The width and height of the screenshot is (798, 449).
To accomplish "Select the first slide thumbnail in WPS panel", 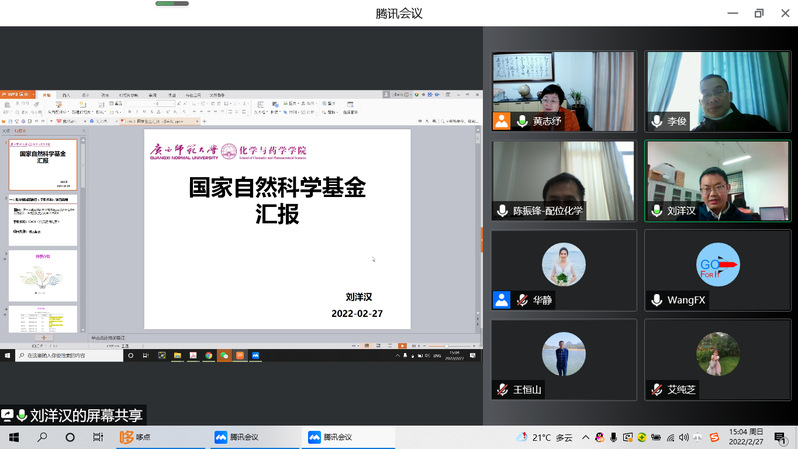I will click(42, 162).
